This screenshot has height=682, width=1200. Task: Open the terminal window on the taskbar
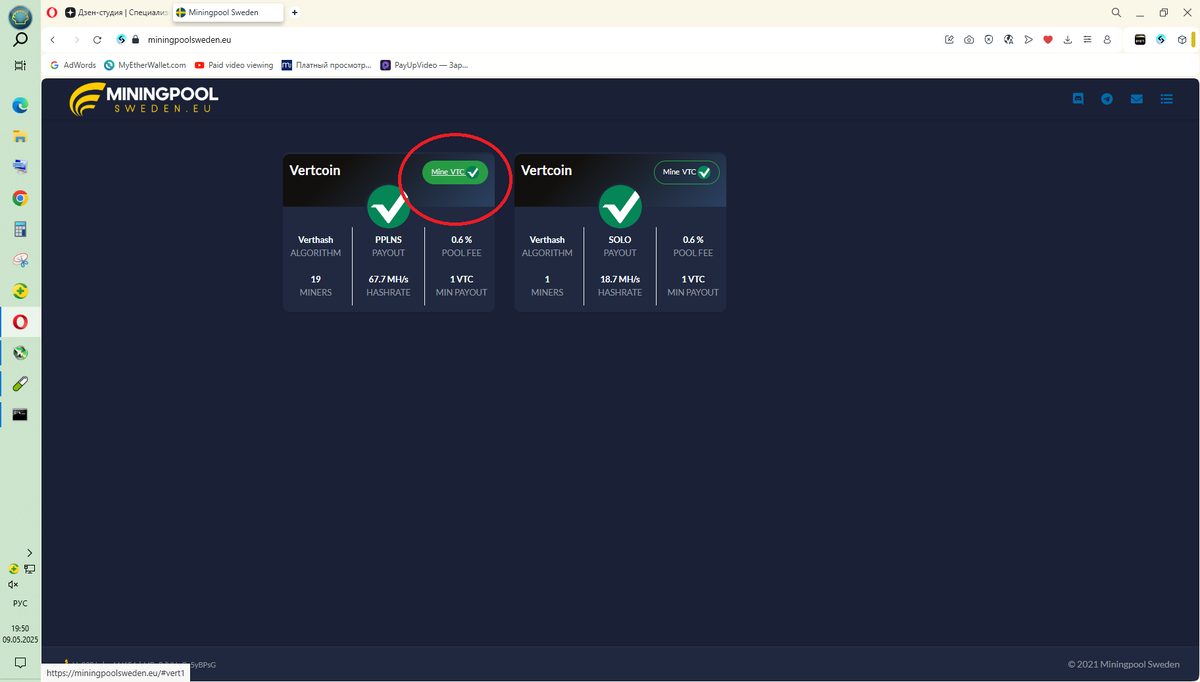pyautogui.click(x=20, y=414)
